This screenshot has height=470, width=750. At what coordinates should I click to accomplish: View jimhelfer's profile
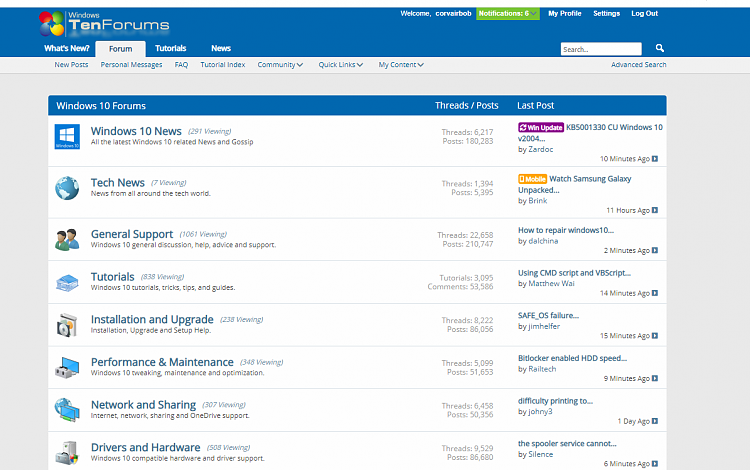click(x=544, y=327)
